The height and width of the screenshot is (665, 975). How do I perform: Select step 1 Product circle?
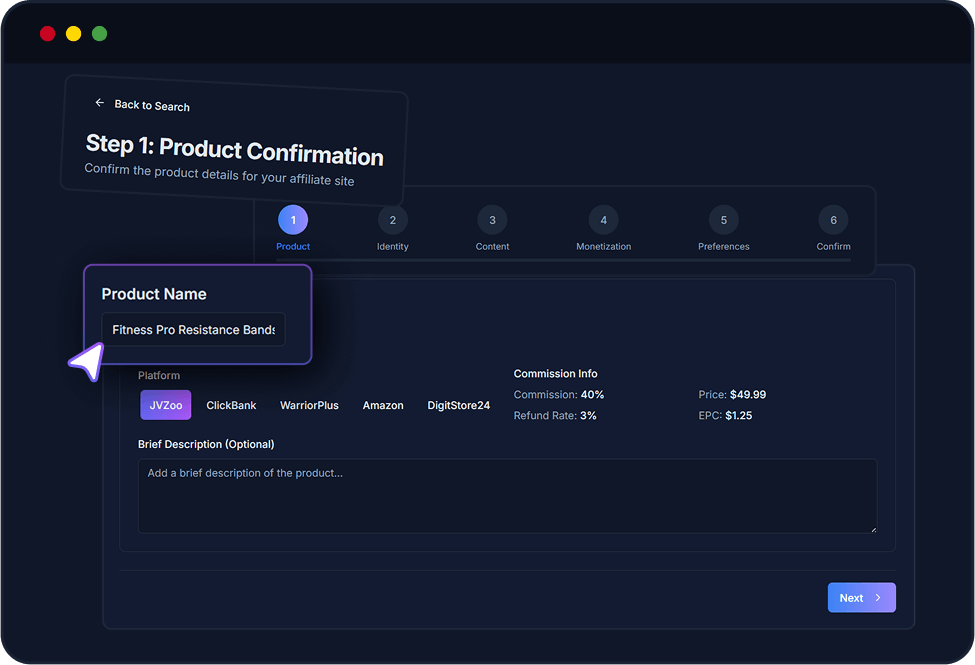(293, 220)
